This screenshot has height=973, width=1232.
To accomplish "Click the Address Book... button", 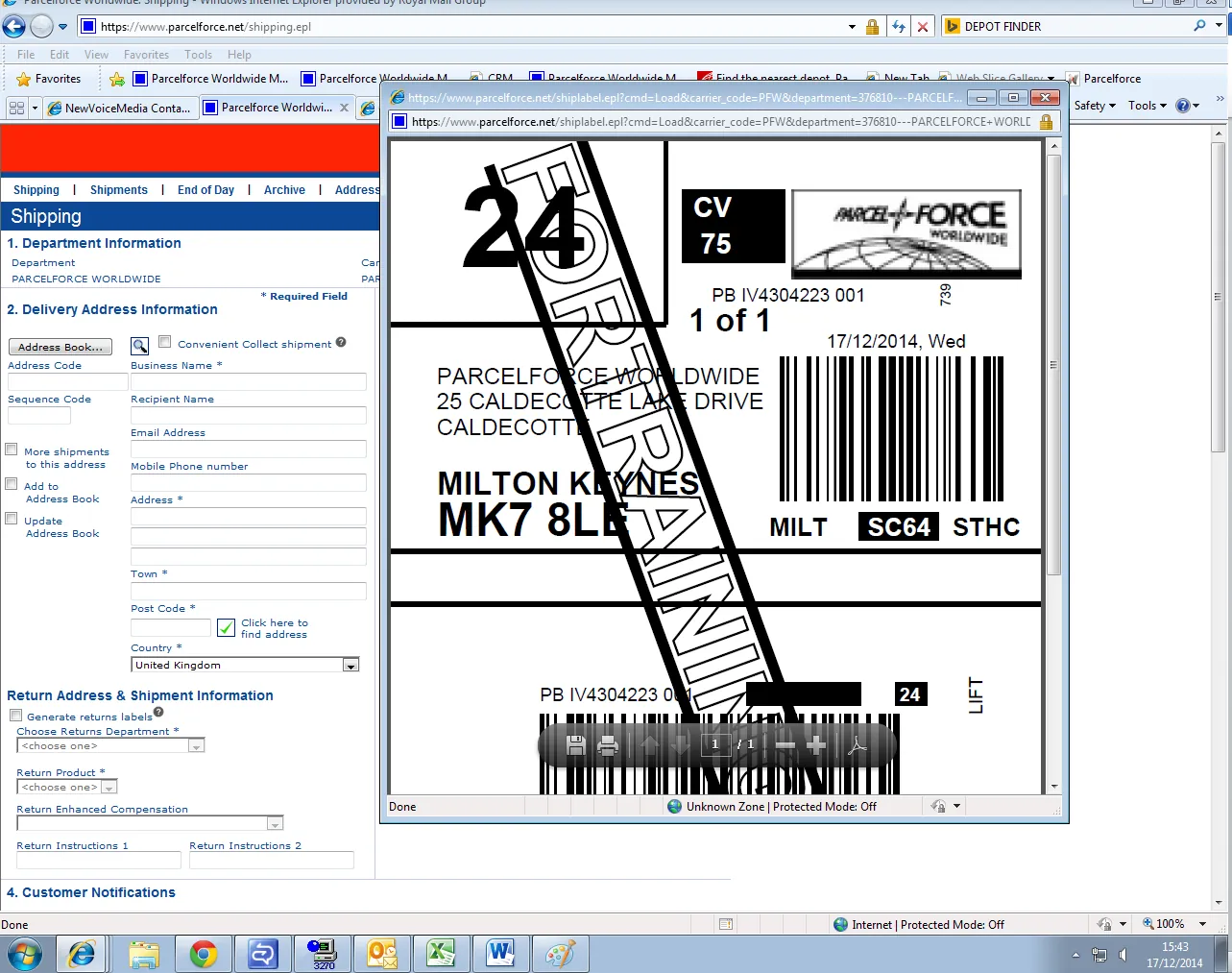I will click(x=60, y=347).
